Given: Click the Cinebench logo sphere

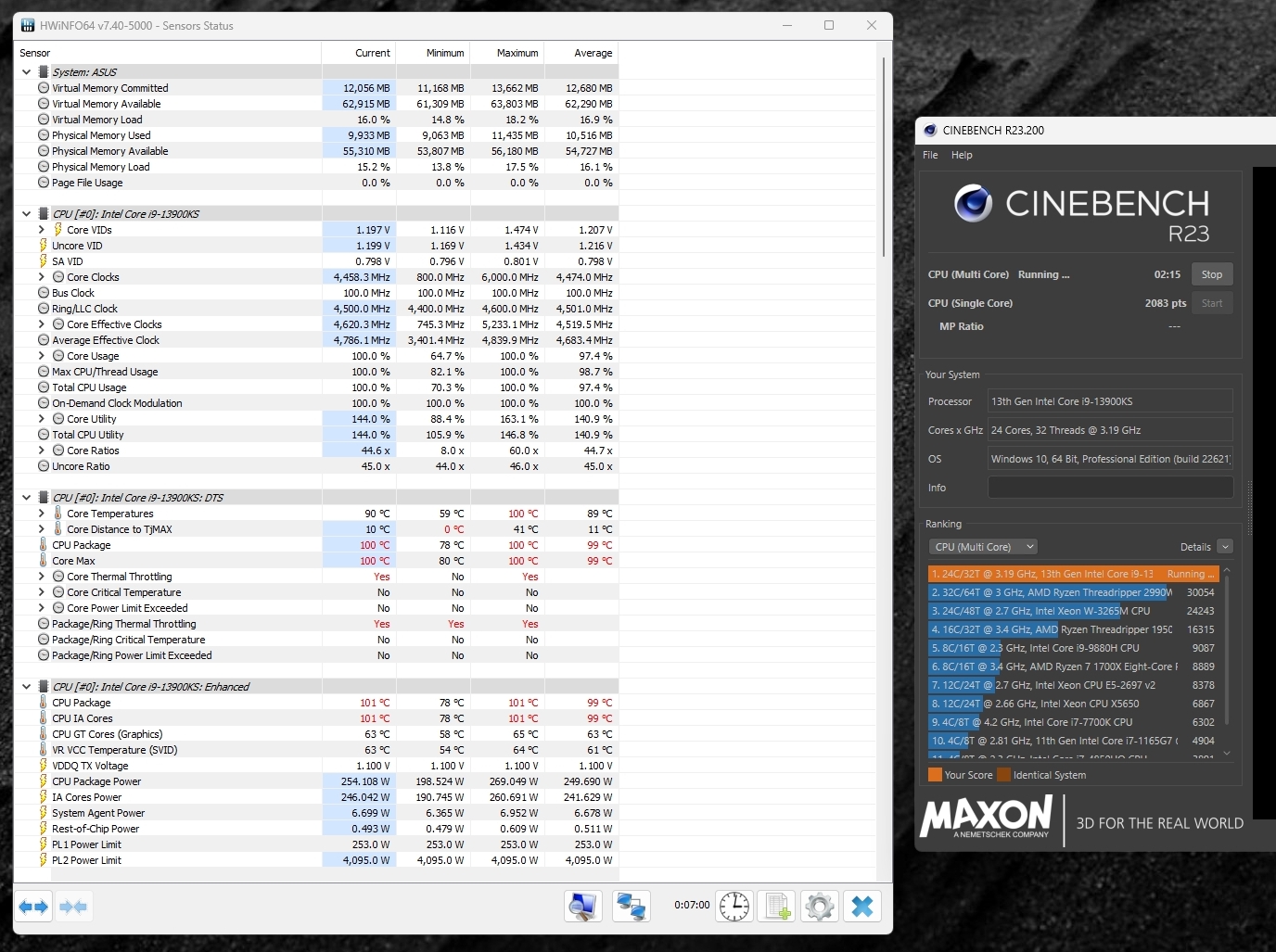Looking at the screenshot, I should coord(973,203).
